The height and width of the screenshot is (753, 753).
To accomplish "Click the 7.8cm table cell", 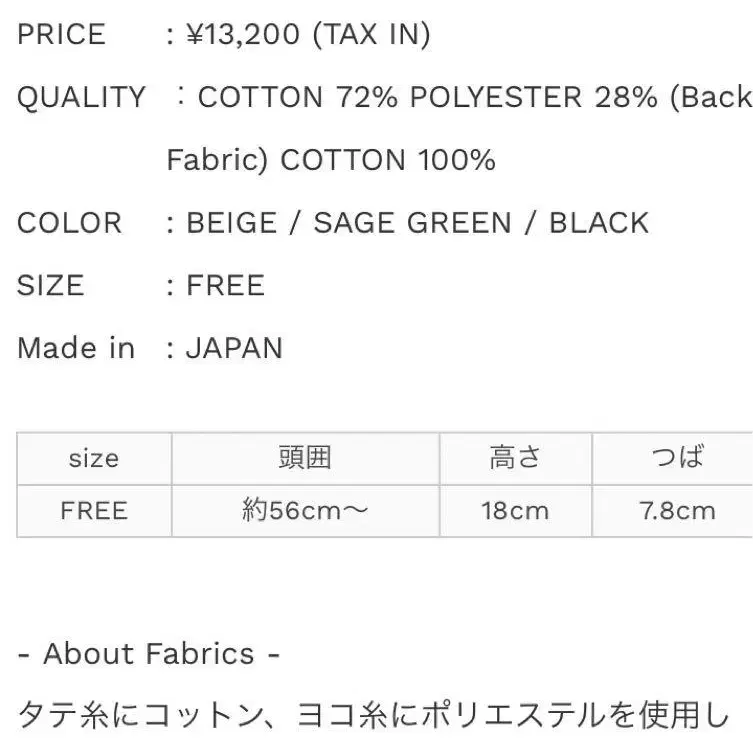I will click(677, 511).
